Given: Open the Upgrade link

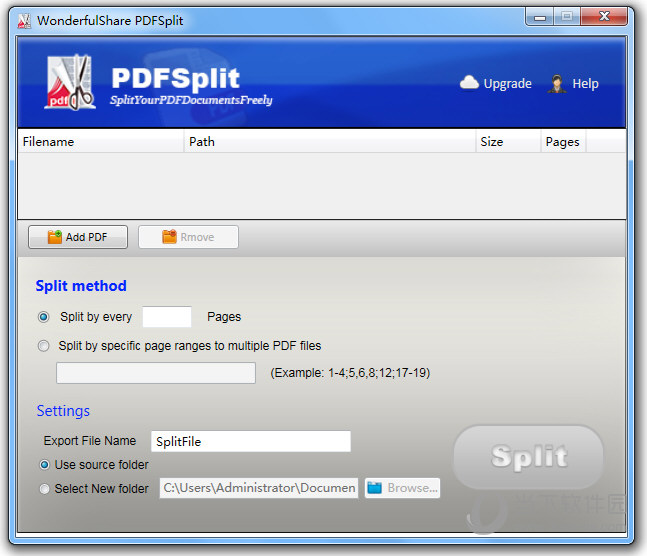Looking at the screenshot, I should (x=508, y=84).
